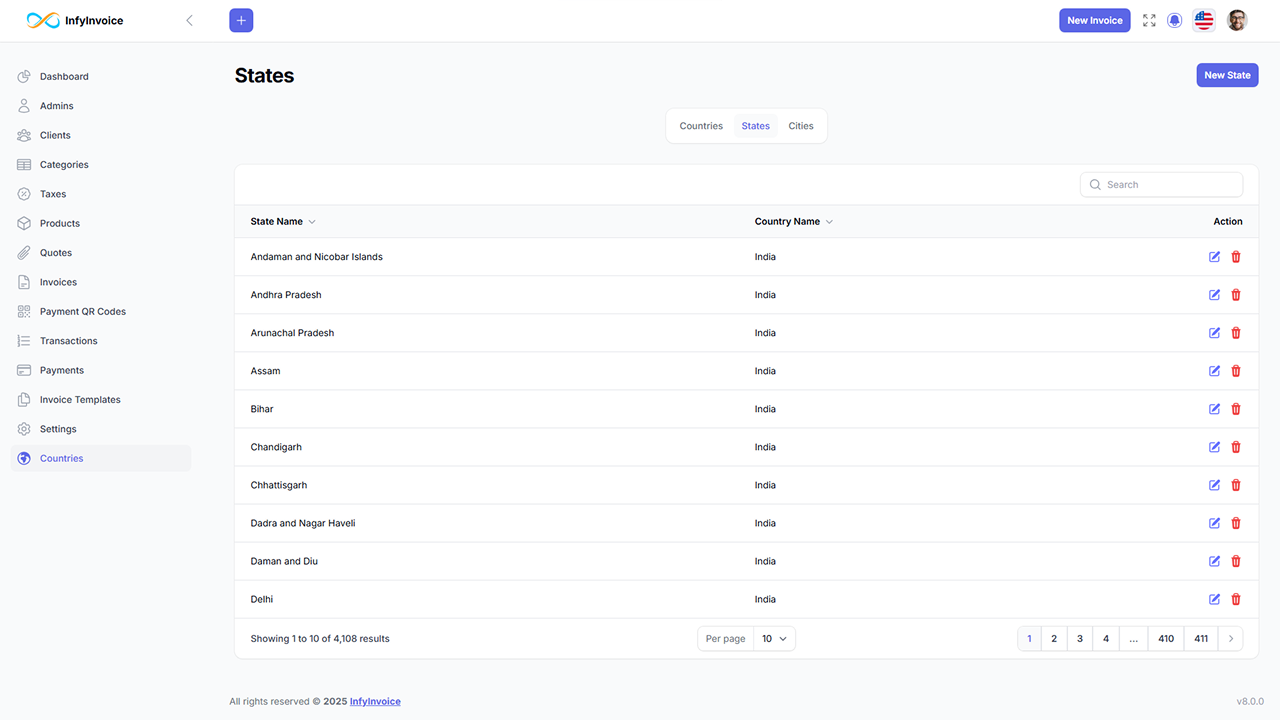This screenshot has width=1280, height=720.
Task: Sort by Country Name using its arrow
Action: (829, 221)
